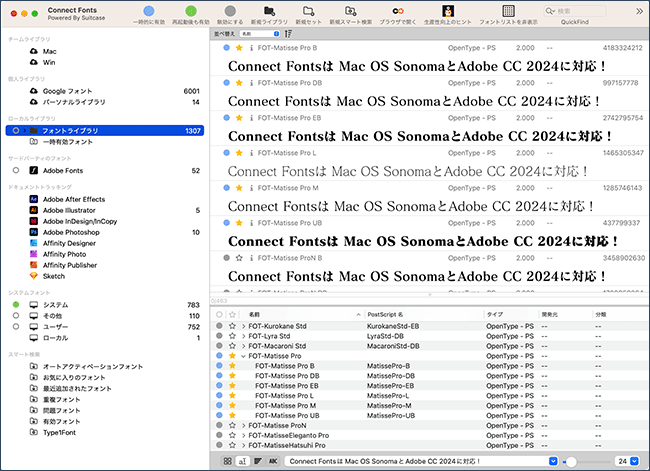
Task: Select Adobe After Effects in document tracking
Action: (74, 199)
